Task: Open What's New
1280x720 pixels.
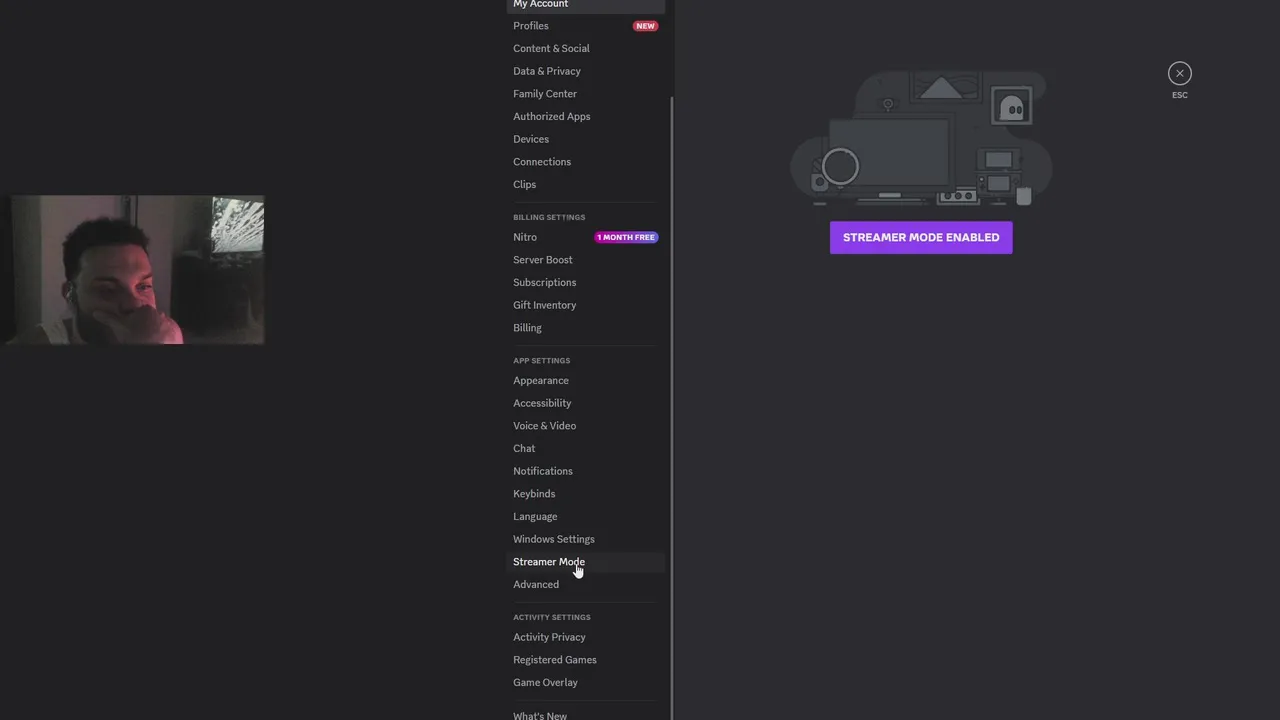Action: click(585, 714)
